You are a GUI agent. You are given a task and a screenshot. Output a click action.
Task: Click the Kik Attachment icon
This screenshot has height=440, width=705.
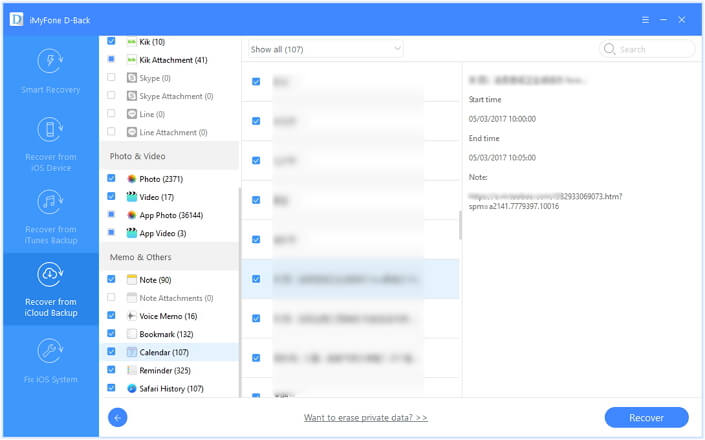point(132,60)
